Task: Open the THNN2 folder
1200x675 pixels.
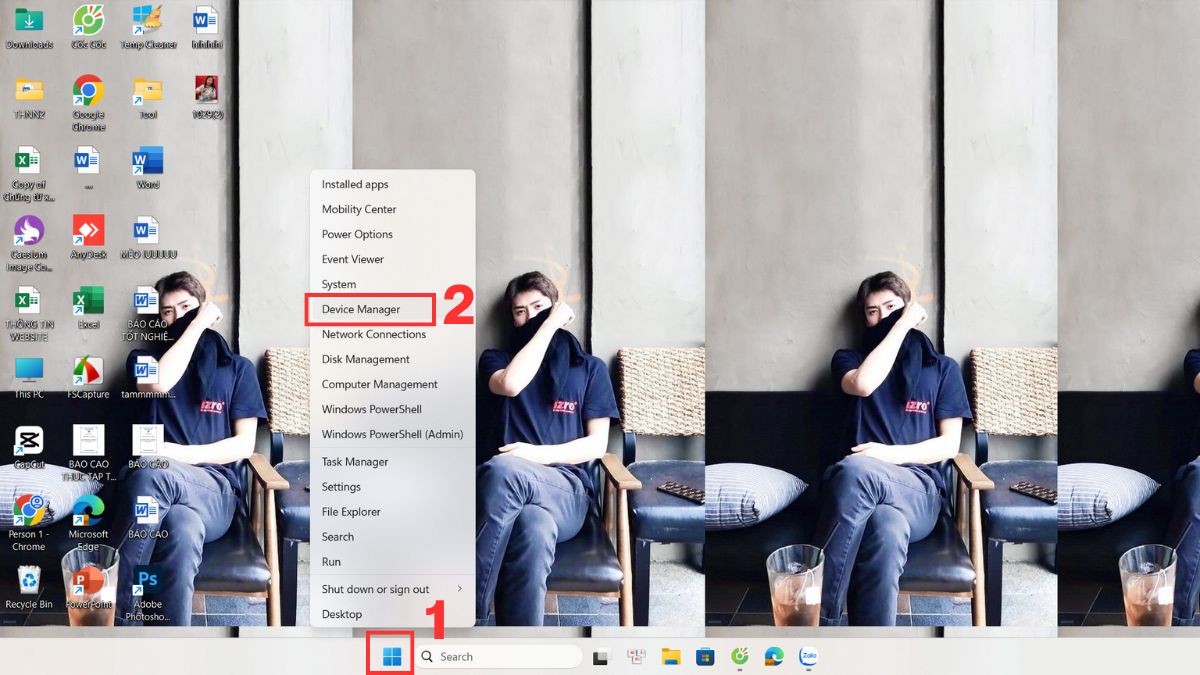Action: point(29,98)
